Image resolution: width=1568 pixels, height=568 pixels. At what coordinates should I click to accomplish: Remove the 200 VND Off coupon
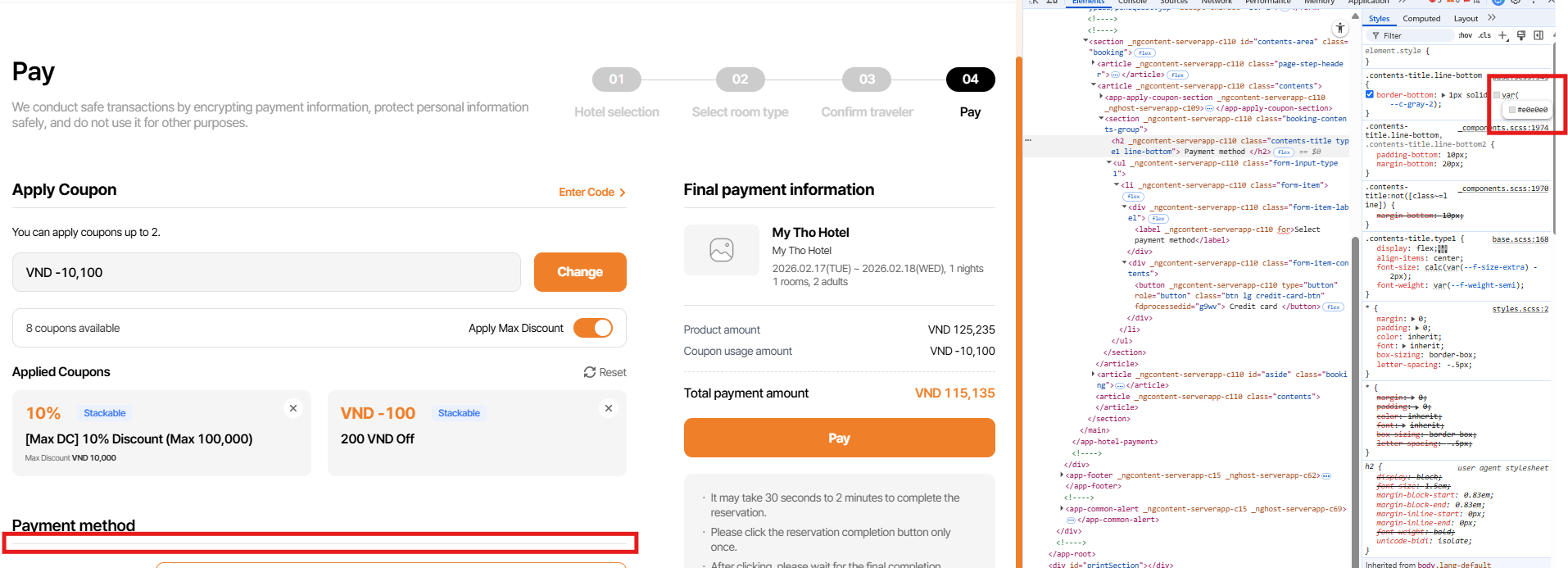tap(608, 408)
